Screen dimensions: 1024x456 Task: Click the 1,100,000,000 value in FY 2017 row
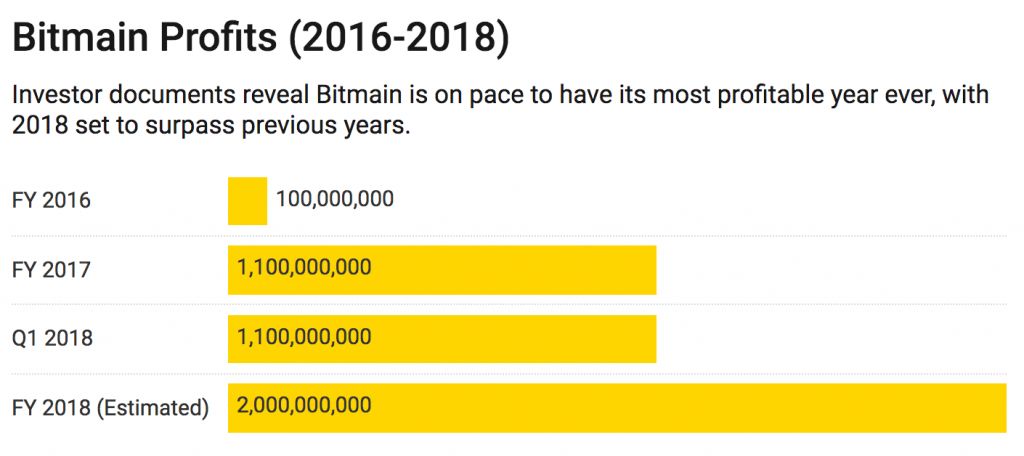point(304,268)
